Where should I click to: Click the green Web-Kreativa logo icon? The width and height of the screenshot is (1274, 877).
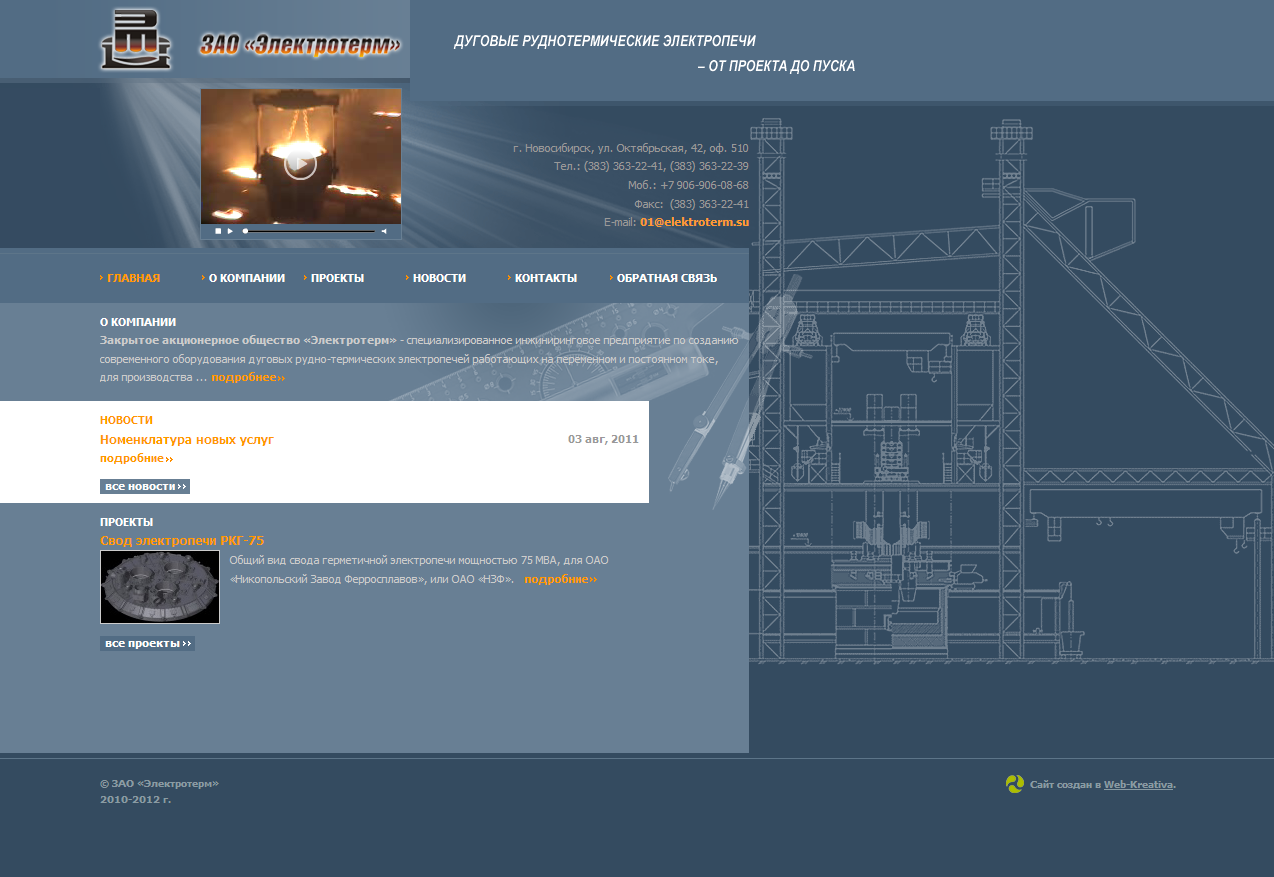[1014, 784]
